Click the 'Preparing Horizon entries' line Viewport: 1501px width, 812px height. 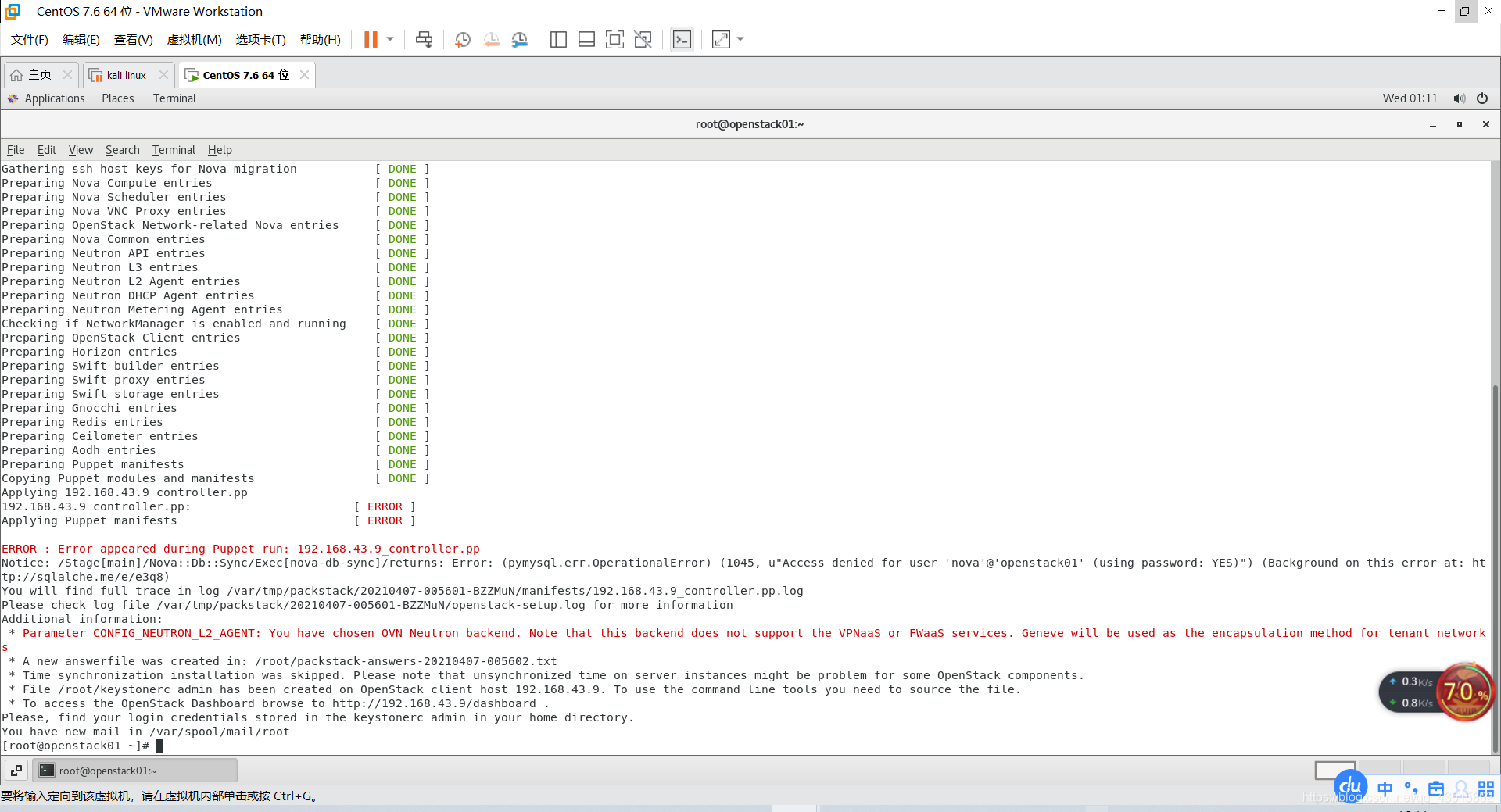point(89,352)
